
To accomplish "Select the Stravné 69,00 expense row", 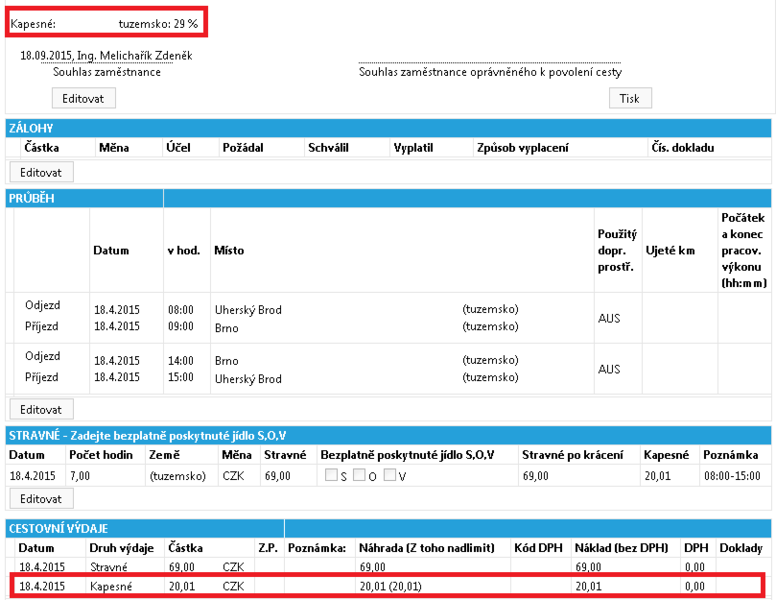I will [386, 567].
